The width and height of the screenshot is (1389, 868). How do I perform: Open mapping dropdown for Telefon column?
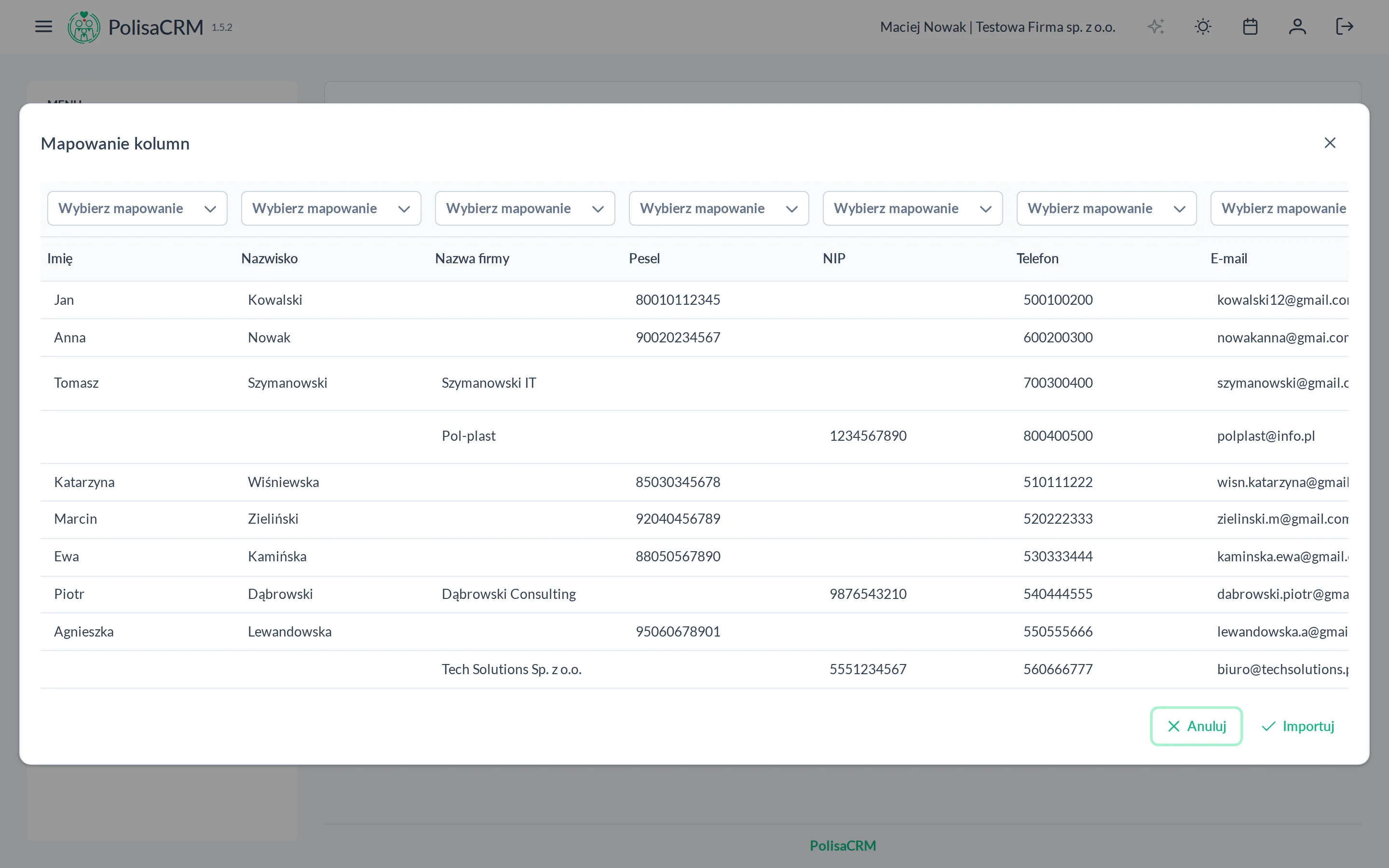coord(1106,208)
